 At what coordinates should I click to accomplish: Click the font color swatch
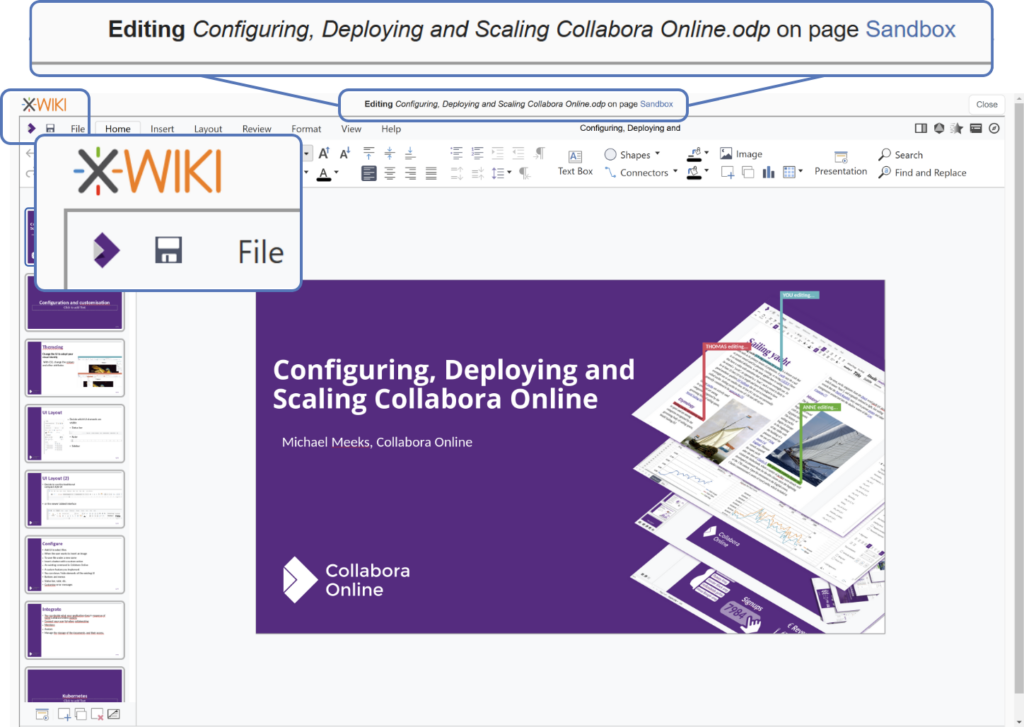323,174
